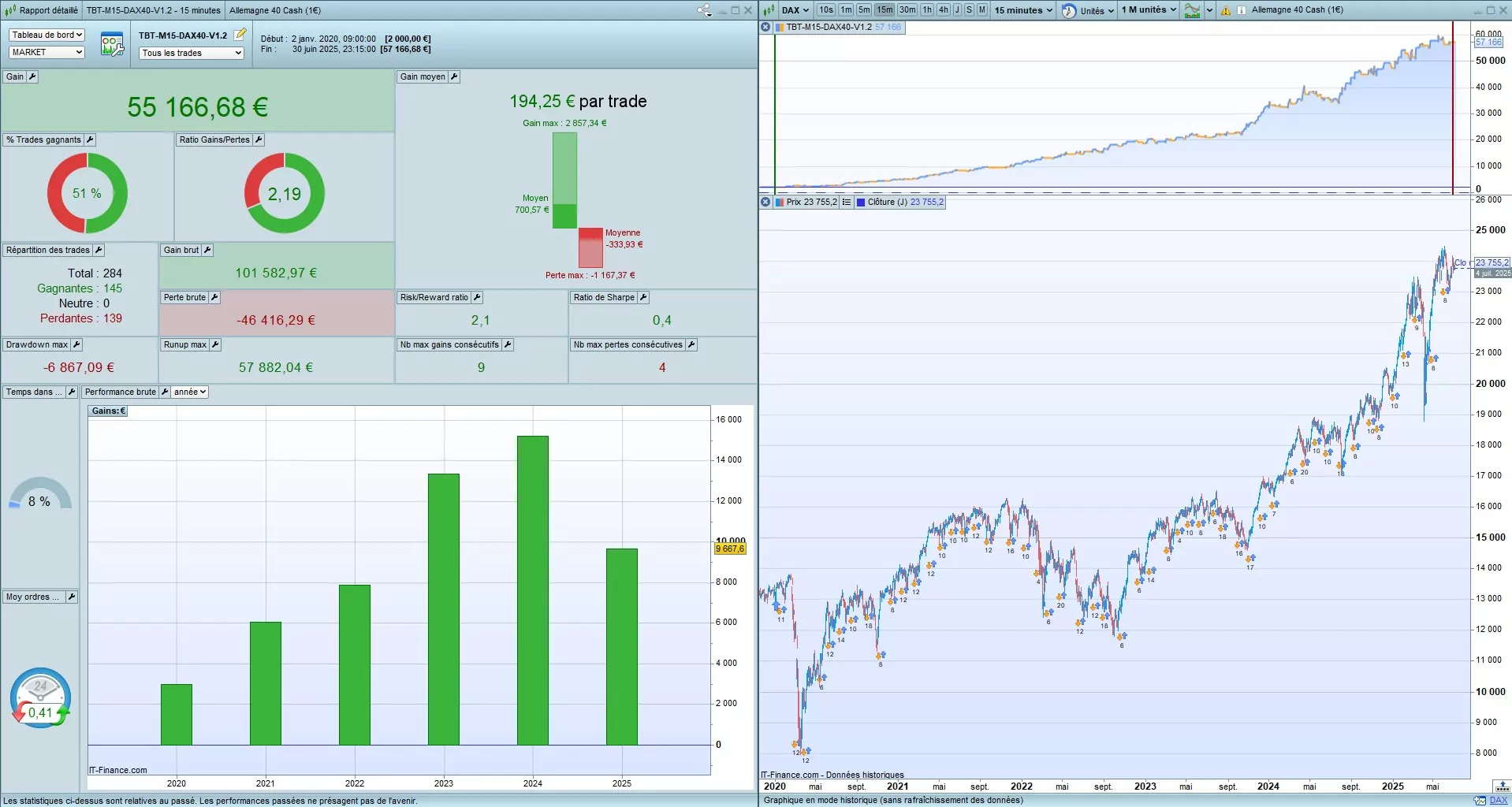This screenshot has height=807, width=1512.
Task: Open wrench settings for Perte brute
Action: click(x=214, y=297)
